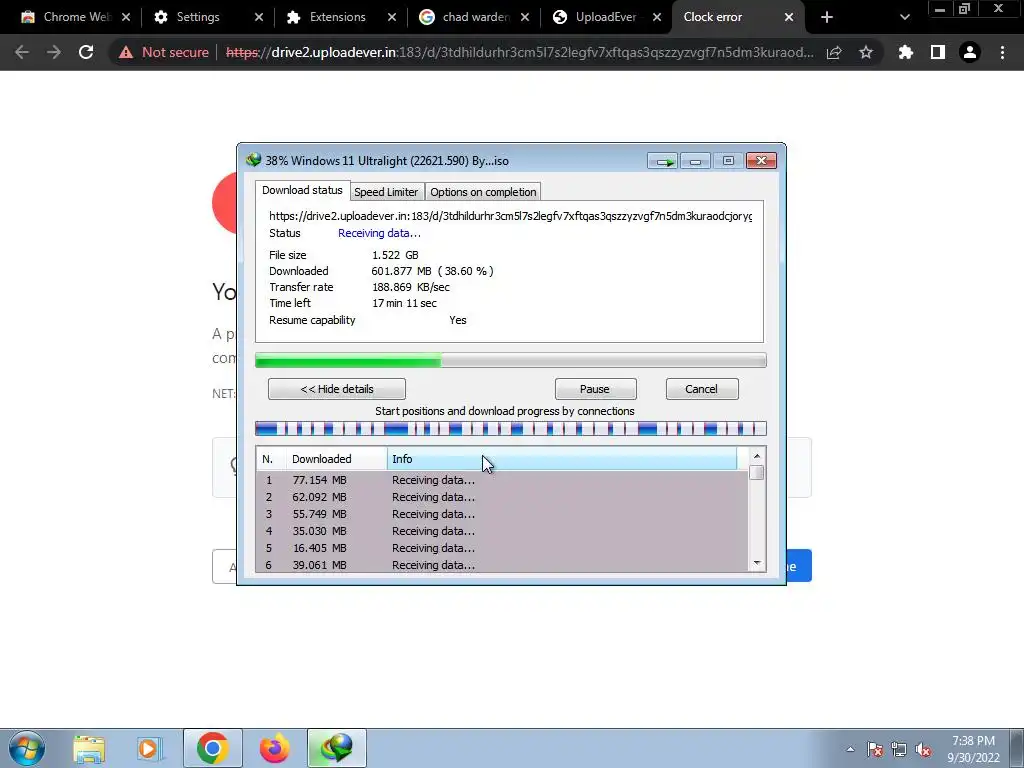This screenshot has height=768, width=1024.
Task: Click the green download progress bar
Action: tap(511, 360)
